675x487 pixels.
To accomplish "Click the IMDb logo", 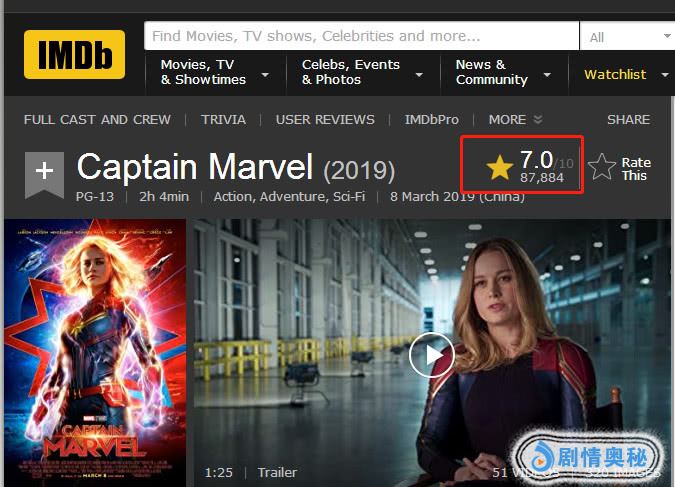I will (x=74, y=55).
